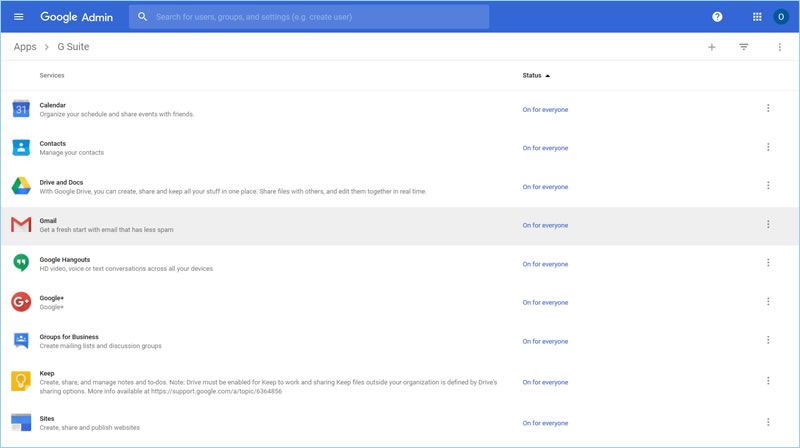Click Google+ On for everyone status

(x=545, y=303)
